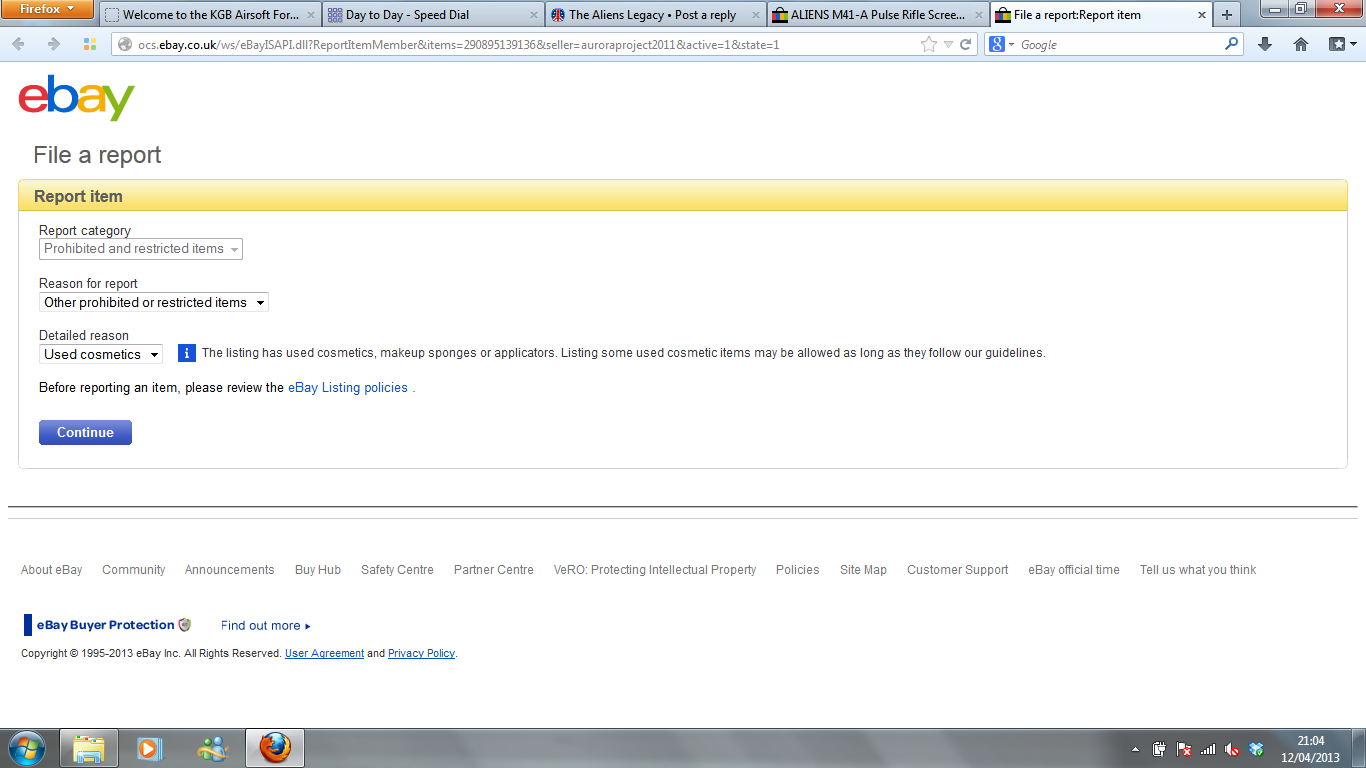Click the blue info icon beside Used cosmetics
Image resolution: width=1366 pixels, height=768 pixels.
[x=186, y=353]
